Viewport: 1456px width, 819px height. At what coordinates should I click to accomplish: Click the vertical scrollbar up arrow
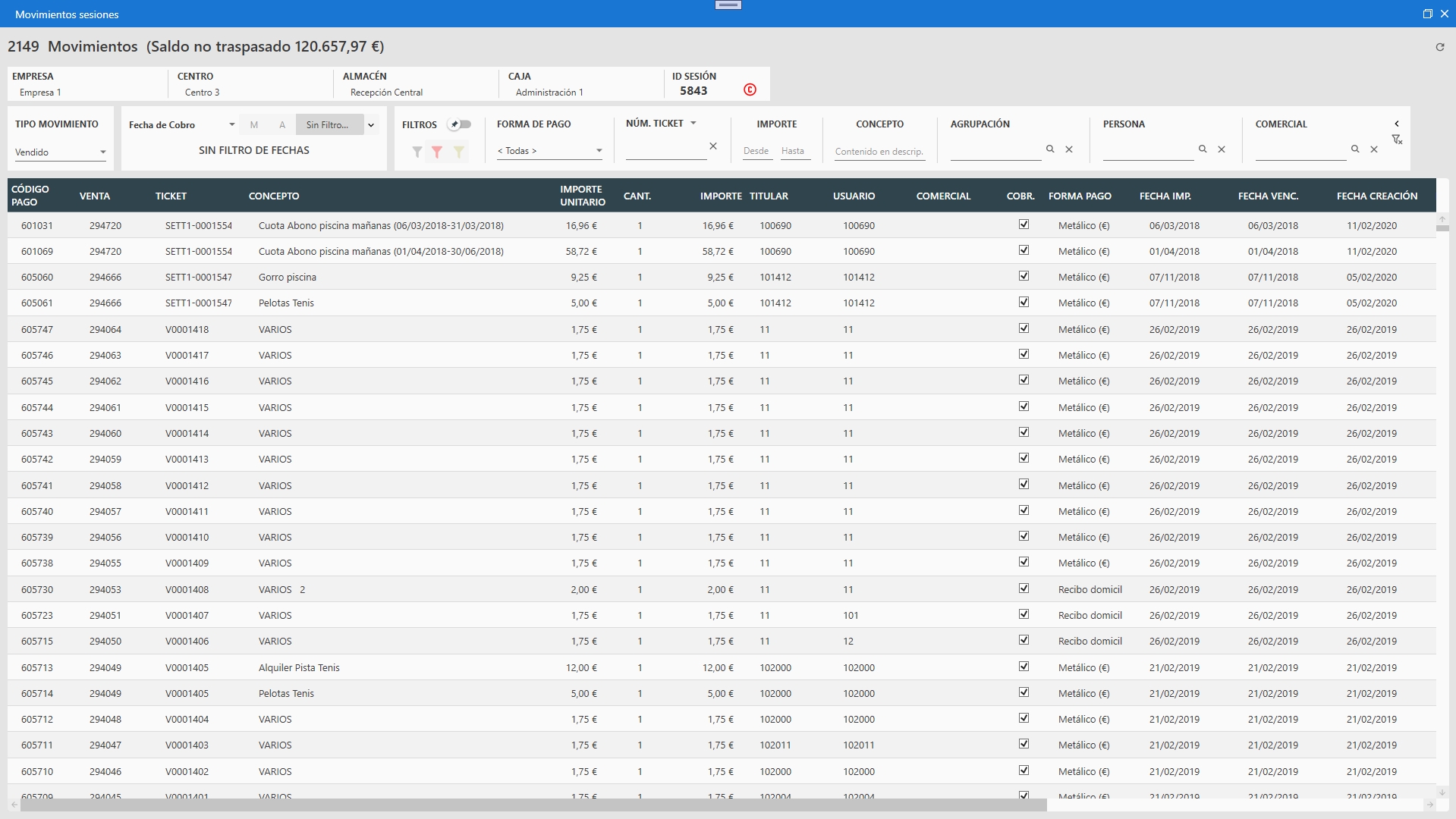[1442, 219]
